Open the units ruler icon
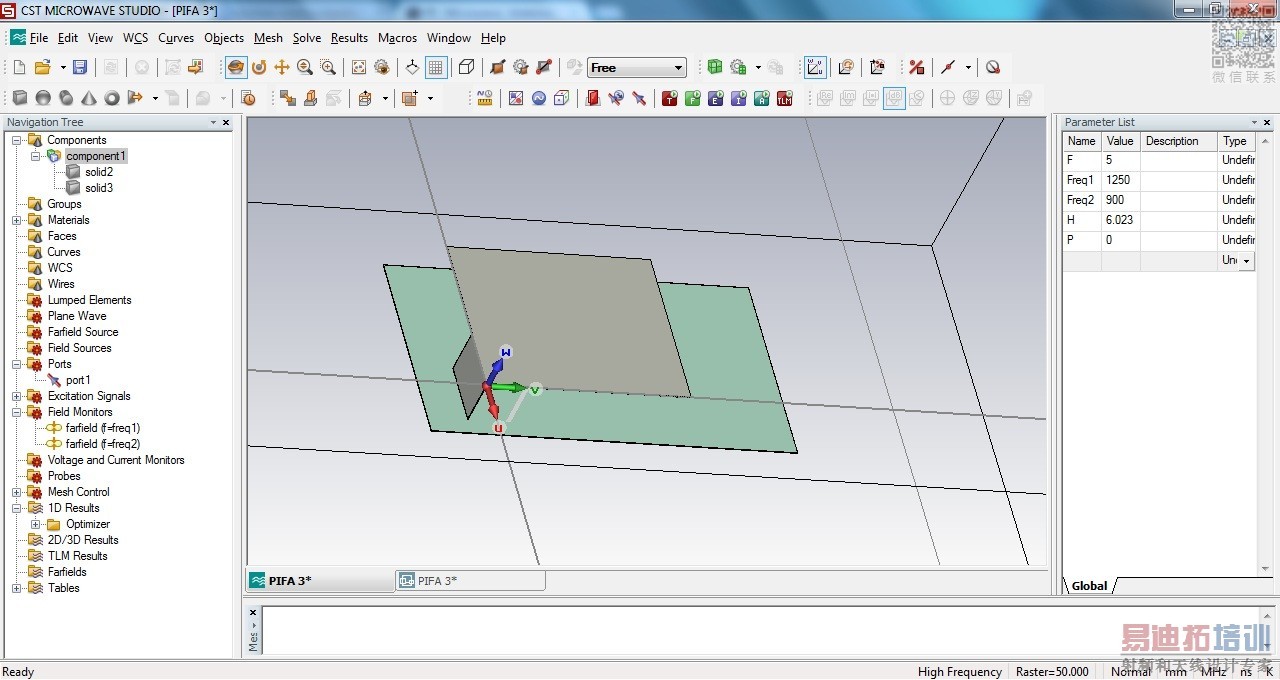The image size is (1280, 680). [x=485, y=98]
